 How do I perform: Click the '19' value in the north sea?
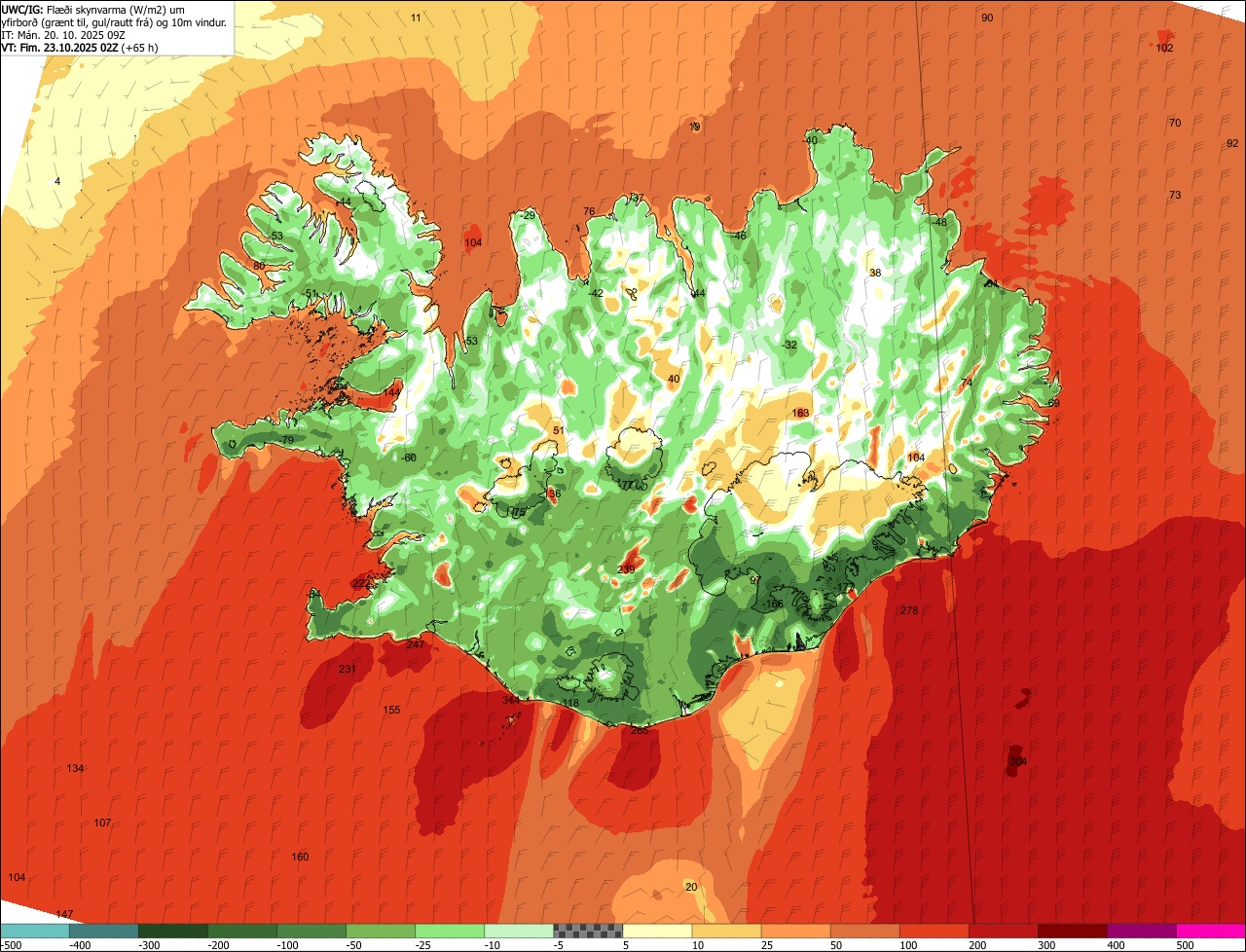pyautogui.click(x=694, y=127)
